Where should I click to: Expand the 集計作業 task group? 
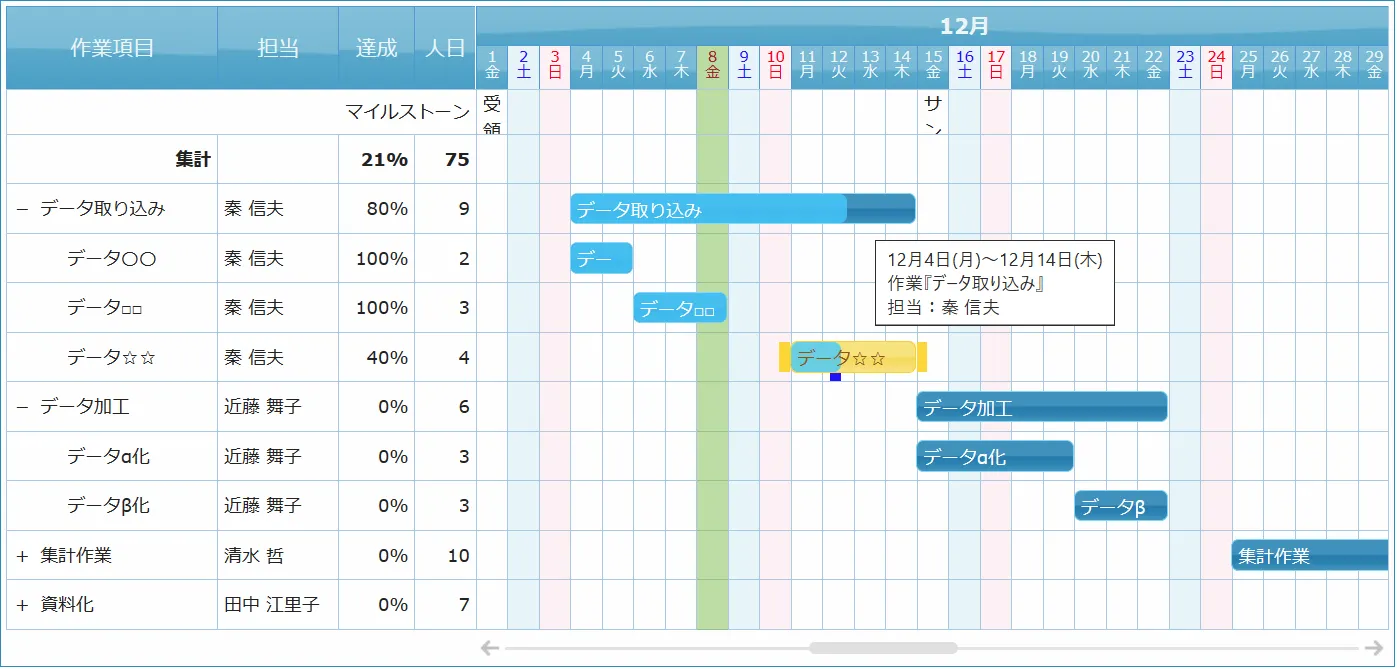(x=22, y=556)
